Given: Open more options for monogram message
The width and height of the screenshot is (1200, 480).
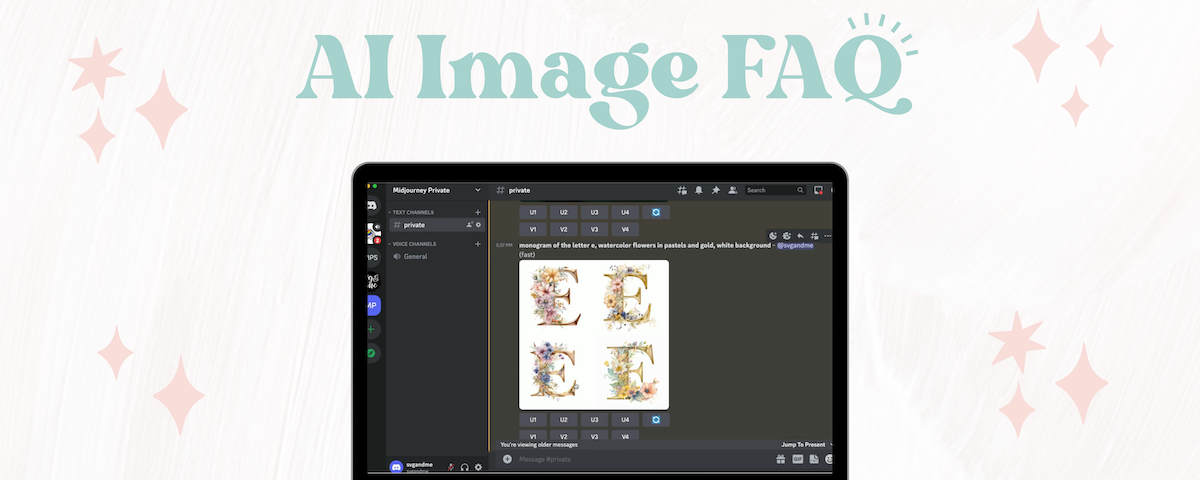Looking at the screenshot, I should click(x=828, y=236).
